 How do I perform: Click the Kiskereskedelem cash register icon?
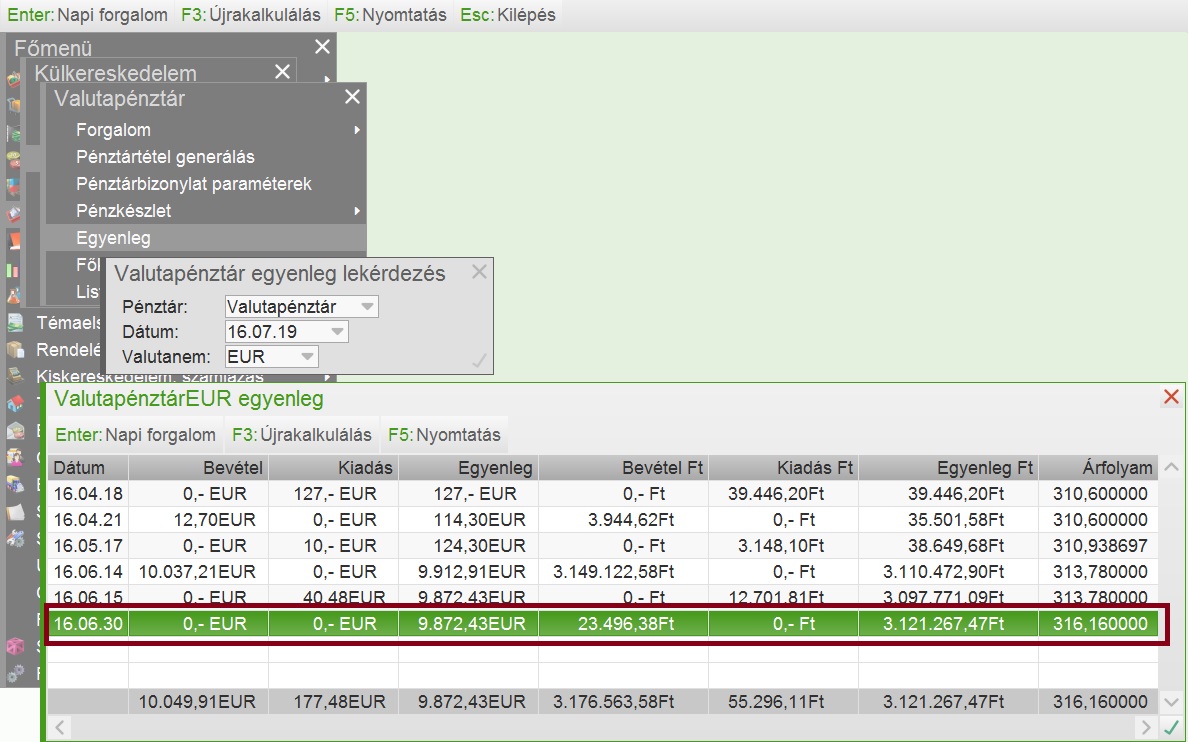[15, 376]
